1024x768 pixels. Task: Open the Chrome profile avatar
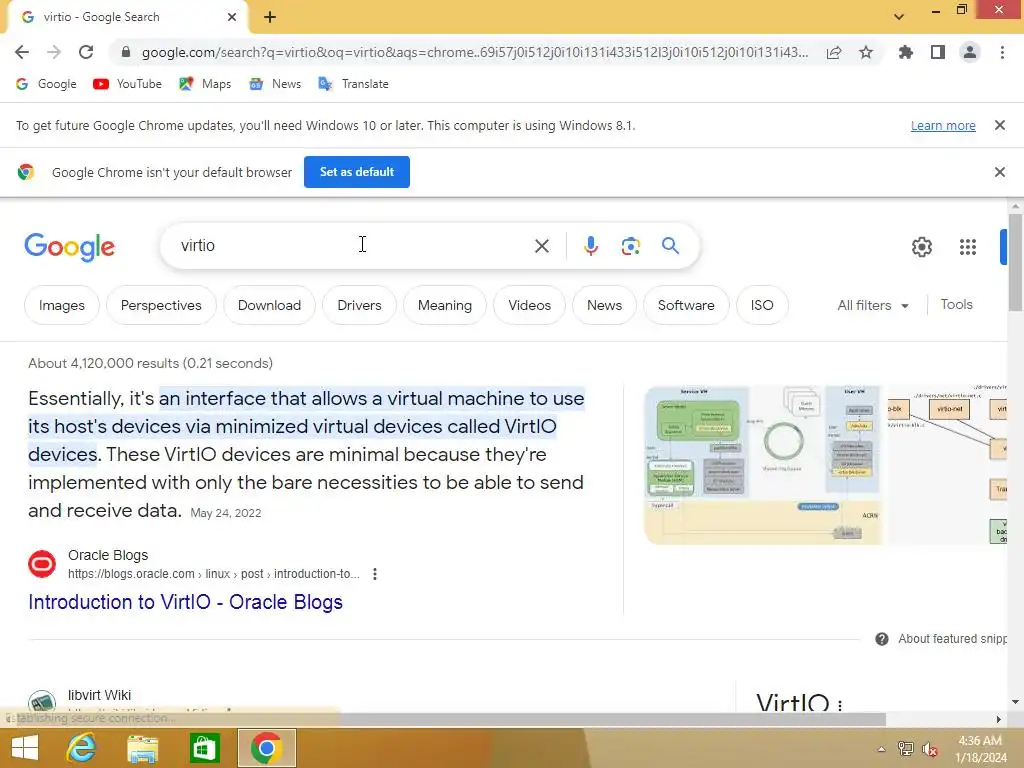tap(970, 52)
